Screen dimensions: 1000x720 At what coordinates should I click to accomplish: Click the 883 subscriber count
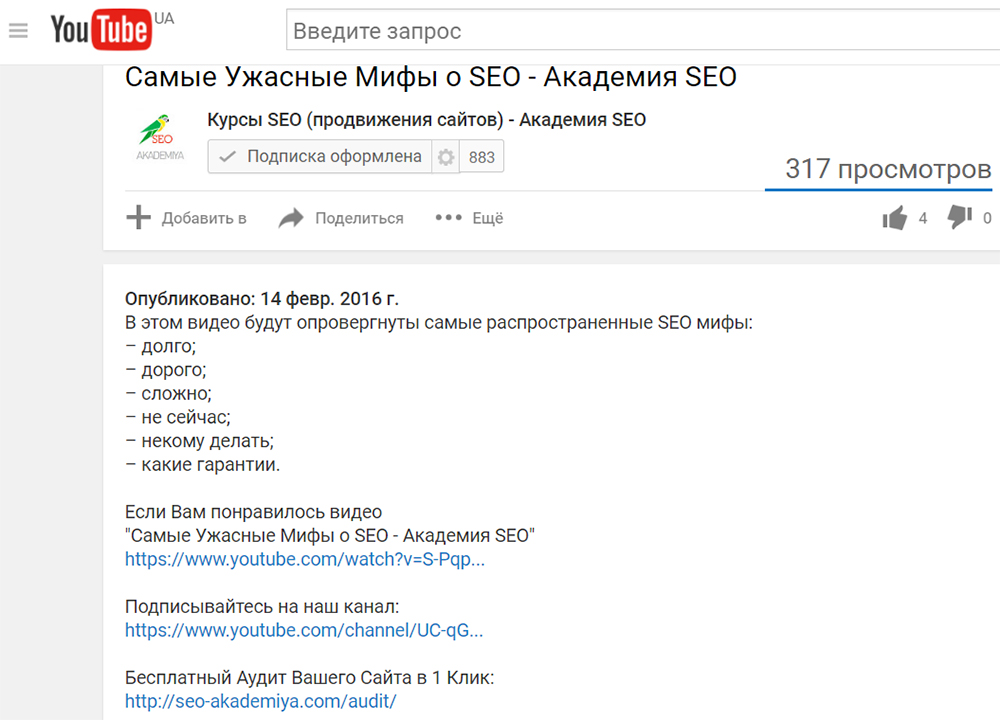482,157
